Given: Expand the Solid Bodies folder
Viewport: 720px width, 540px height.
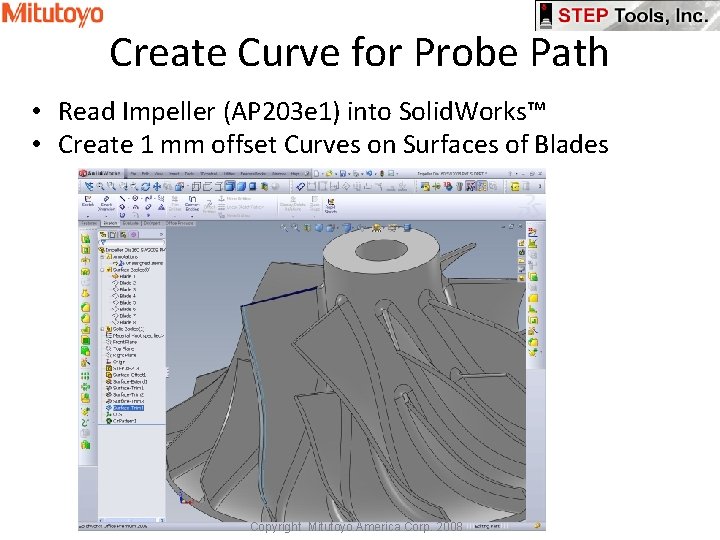Looking at the screenshot, I should [x=102, y=329].
